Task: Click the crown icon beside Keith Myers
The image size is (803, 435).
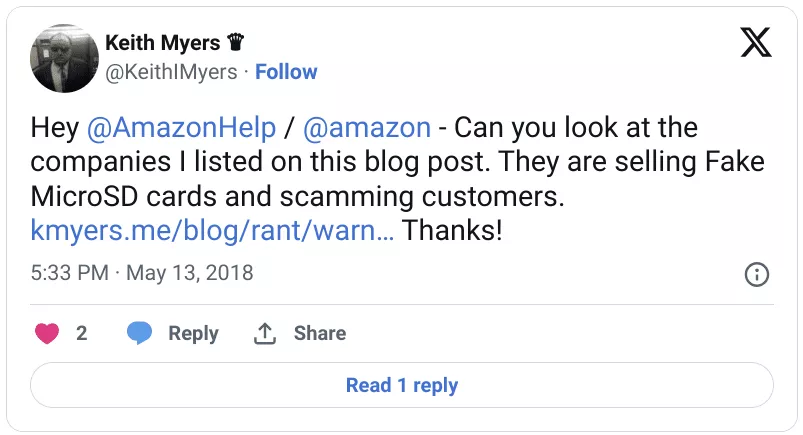Action: pyautogui.click(x=237, y=44)
